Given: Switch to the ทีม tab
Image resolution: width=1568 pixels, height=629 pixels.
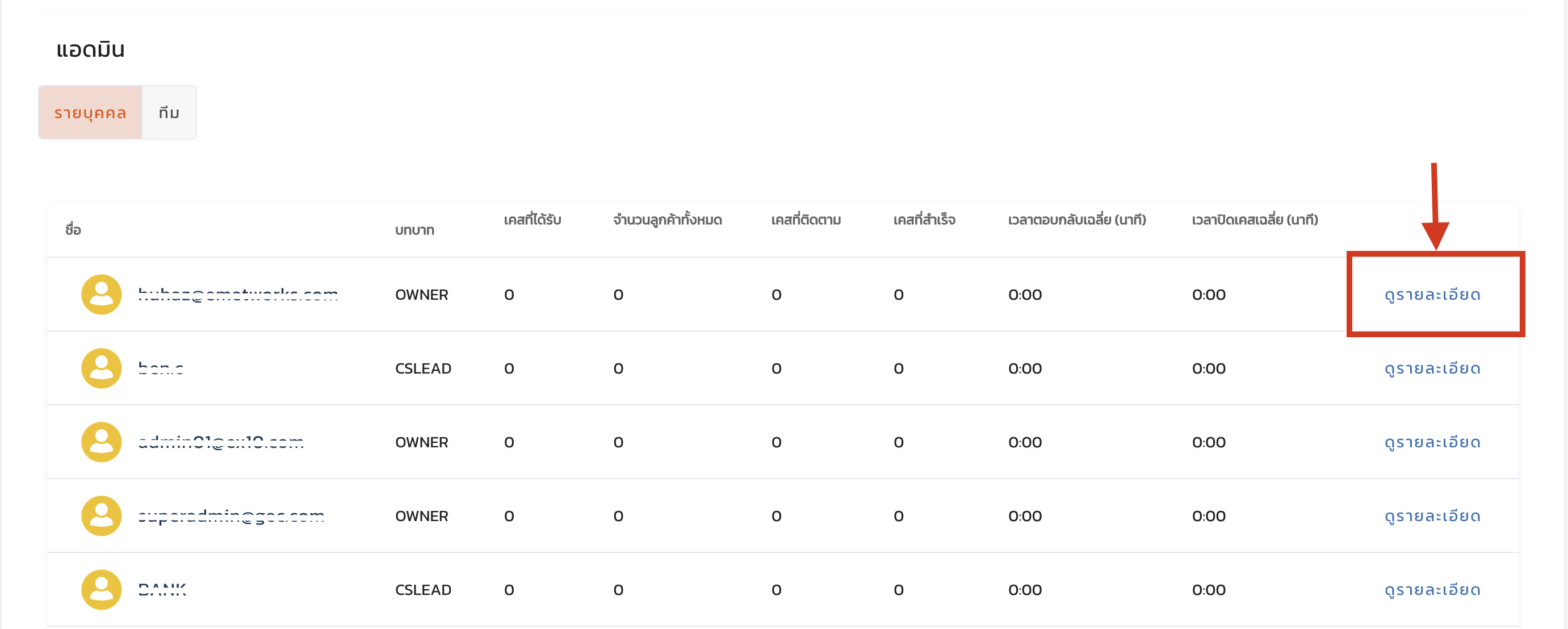Looking at the screenshot, I should pyautogui.click(x=169, y=112).
